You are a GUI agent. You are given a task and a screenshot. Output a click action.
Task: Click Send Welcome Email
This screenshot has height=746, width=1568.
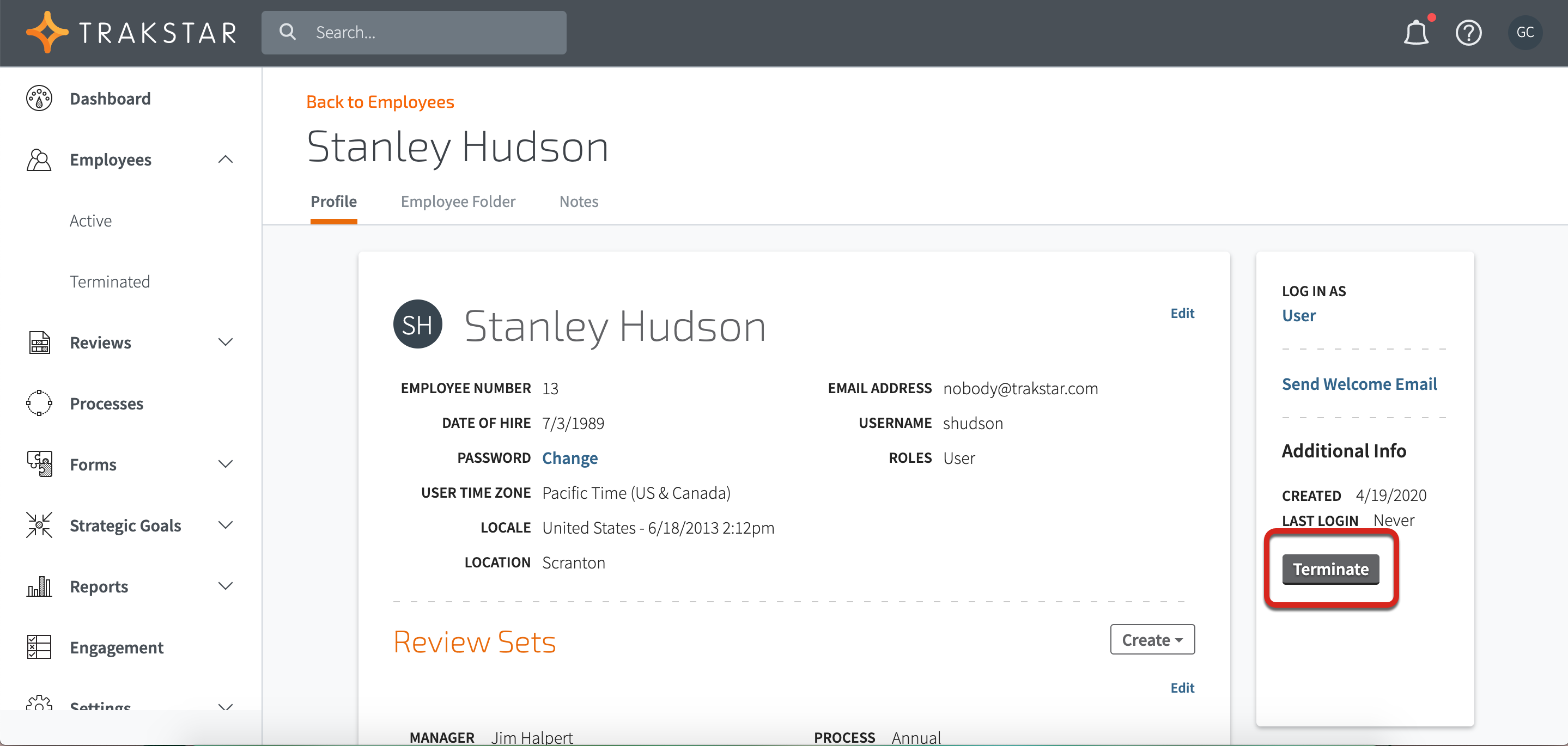click(1359, 384)
